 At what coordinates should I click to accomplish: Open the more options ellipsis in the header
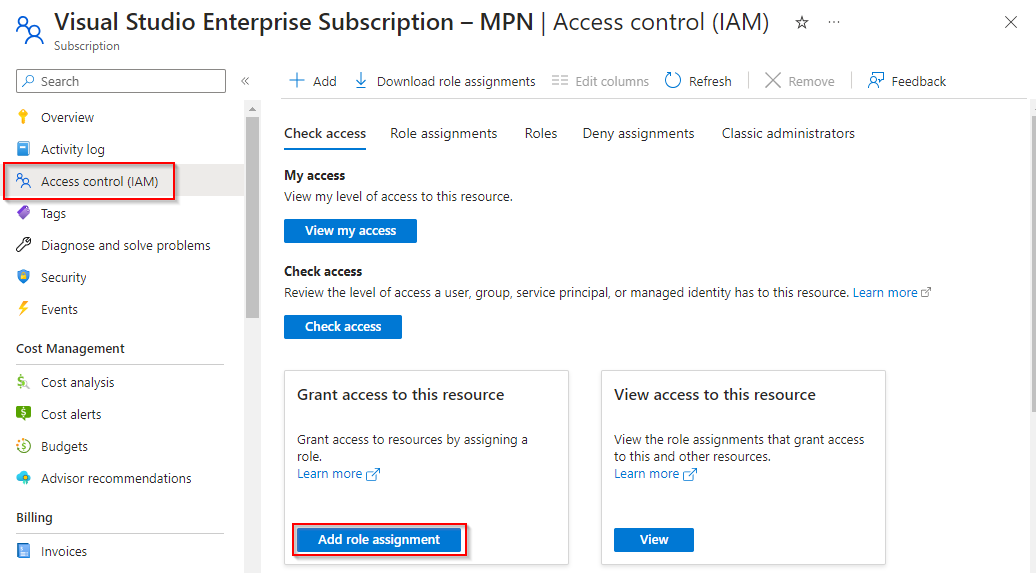click(834, 22)
